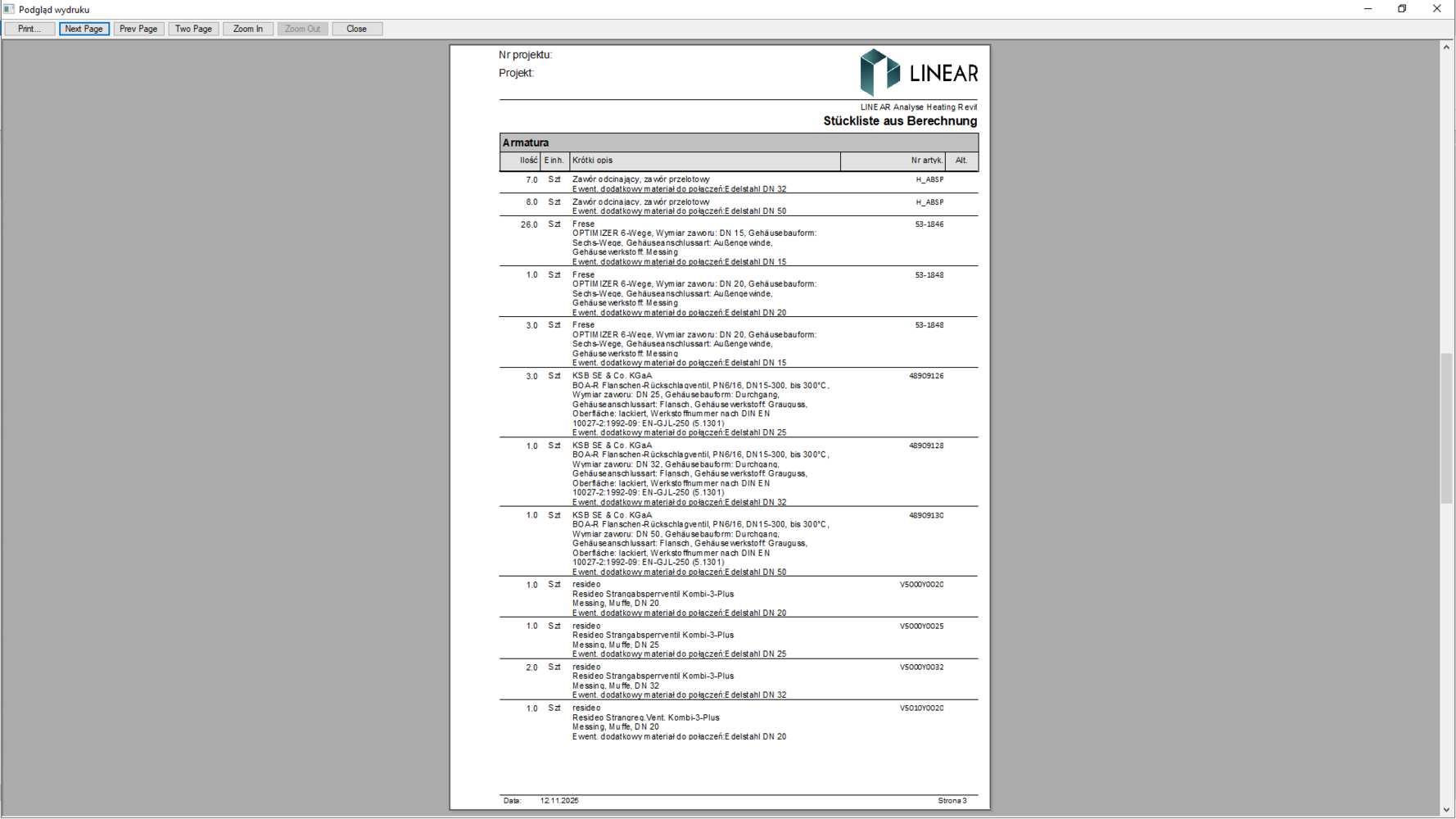This screenshot has height=819, width=1456.
Task: Click the Armatura section header
Action: (526, 143)
